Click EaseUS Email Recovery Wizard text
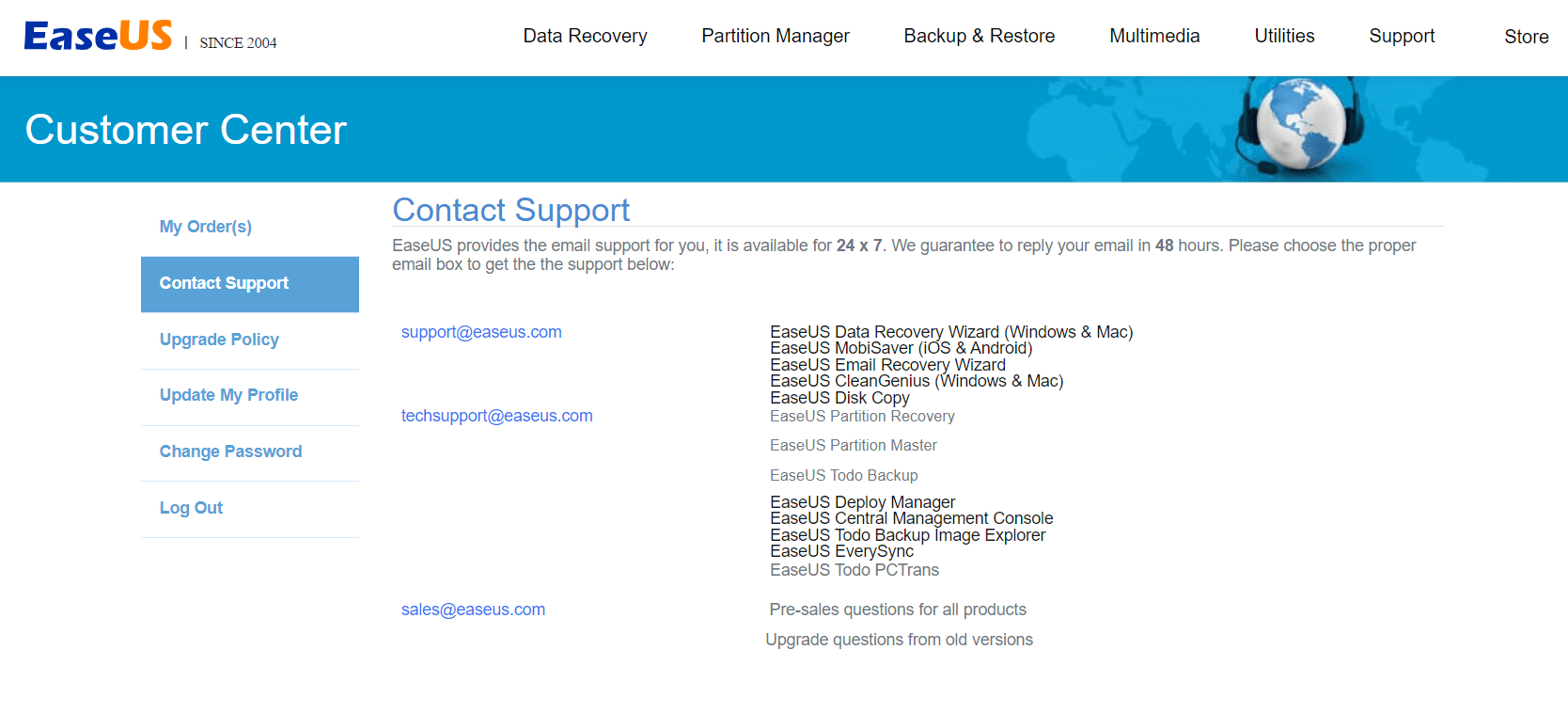1568x713 pixels. [x=887, y=365]
